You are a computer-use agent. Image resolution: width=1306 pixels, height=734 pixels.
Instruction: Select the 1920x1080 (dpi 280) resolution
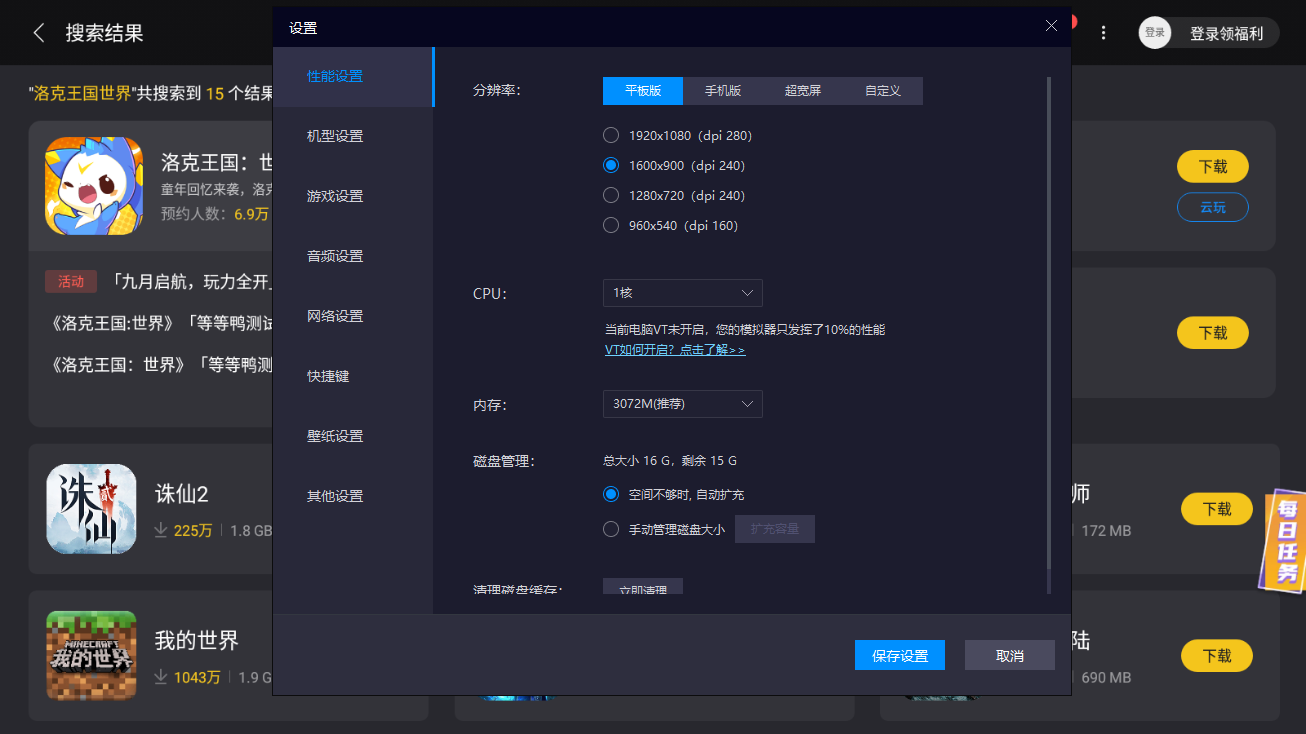coord(611,135)
